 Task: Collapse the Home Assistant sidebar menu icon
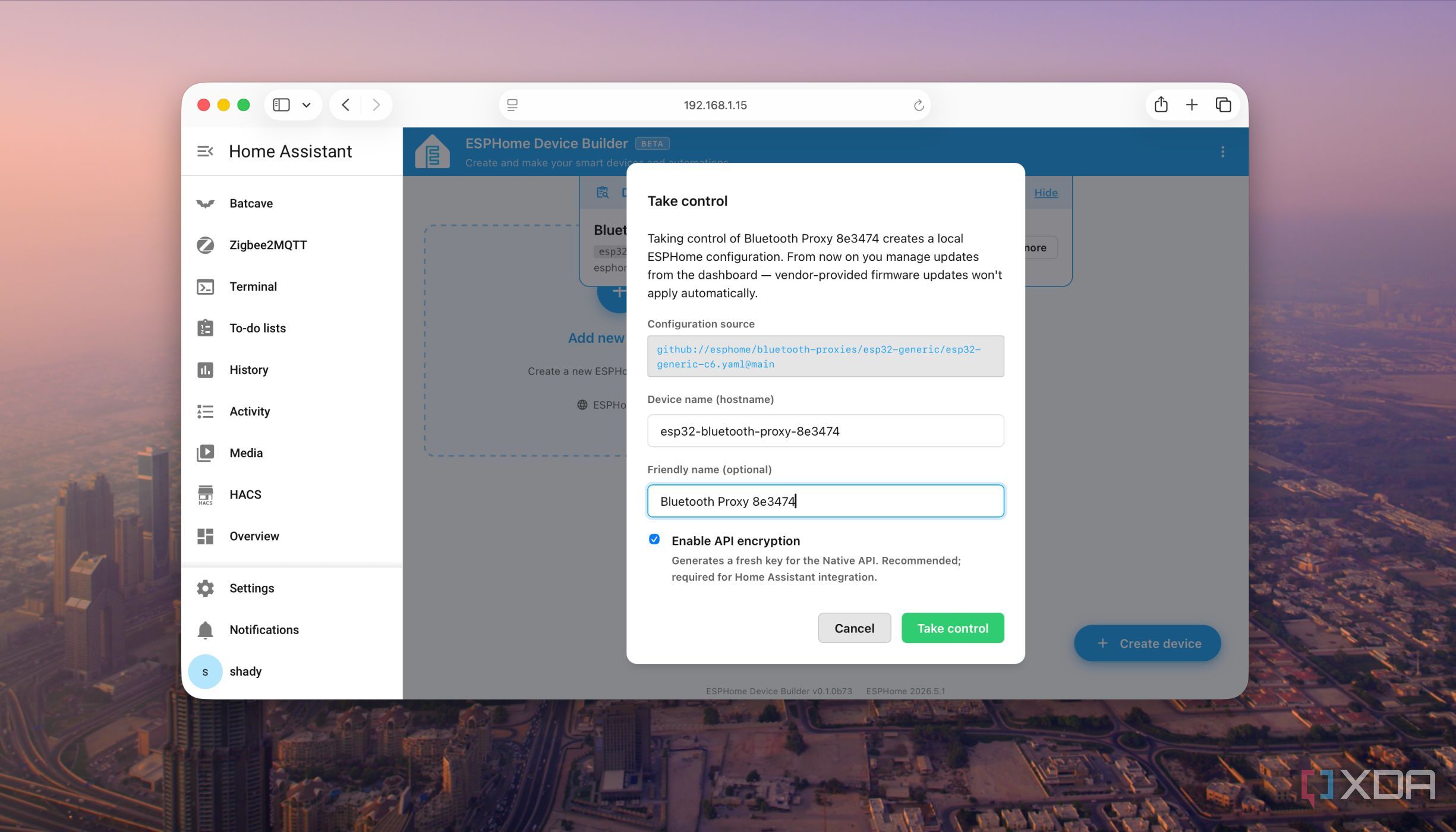pos(205,152)
